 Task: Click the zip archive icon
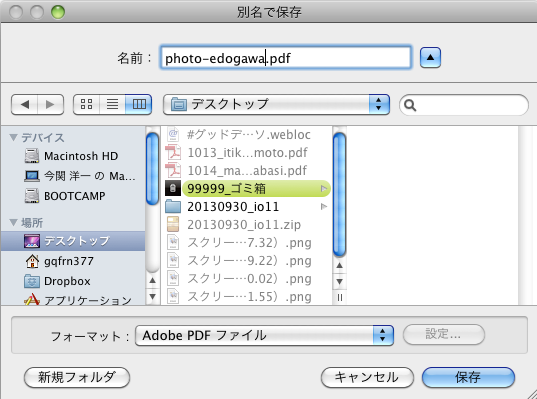[173, 225]
